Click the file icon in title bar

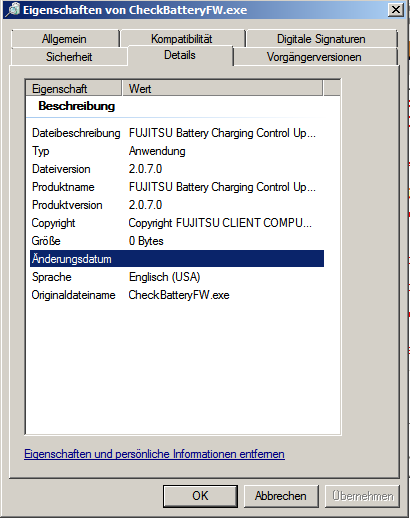pyautogui.click(x=13, y=9)
